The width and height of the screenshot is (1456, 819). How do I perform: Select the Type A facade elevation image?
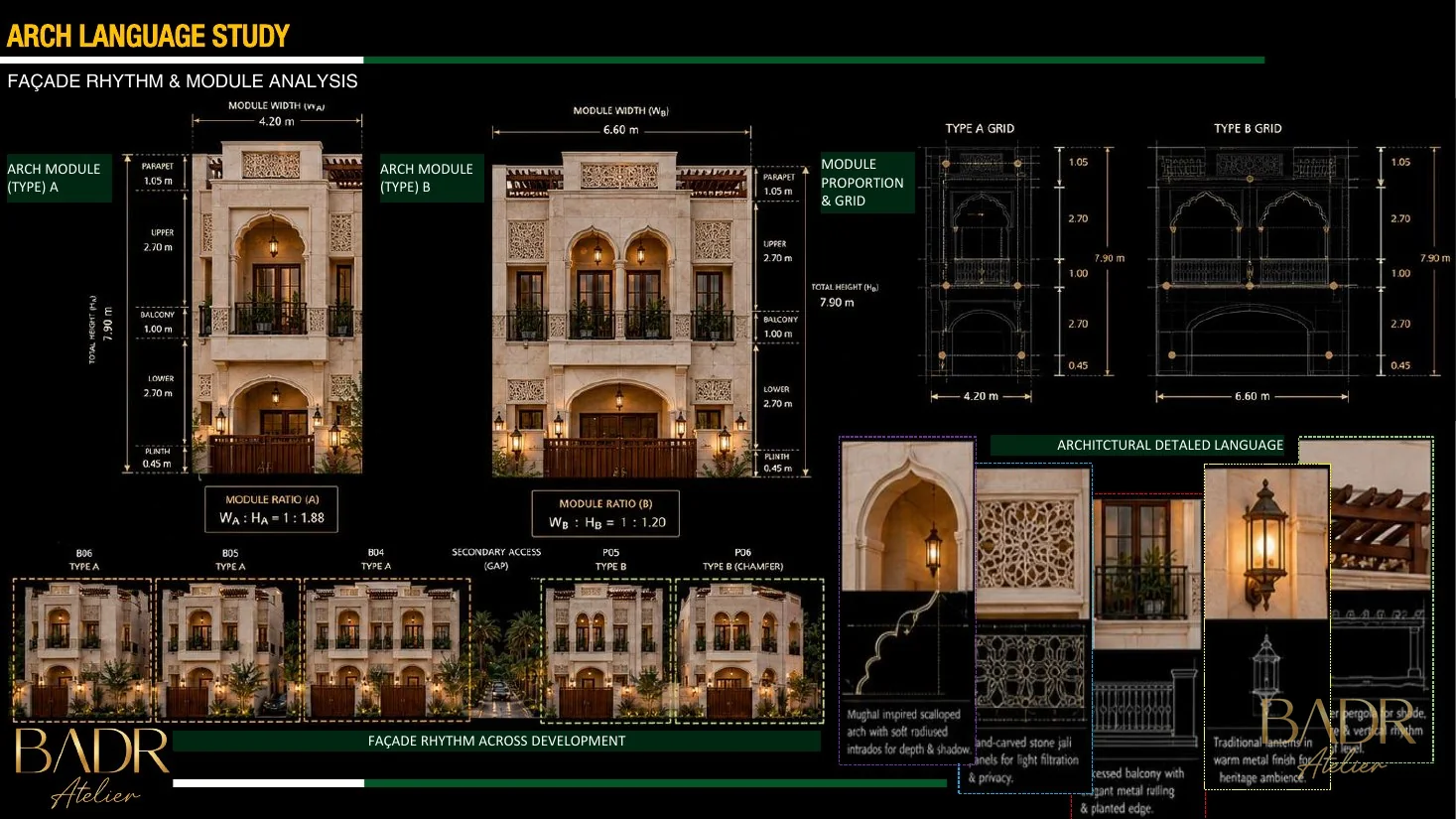[x=277, y=308]
